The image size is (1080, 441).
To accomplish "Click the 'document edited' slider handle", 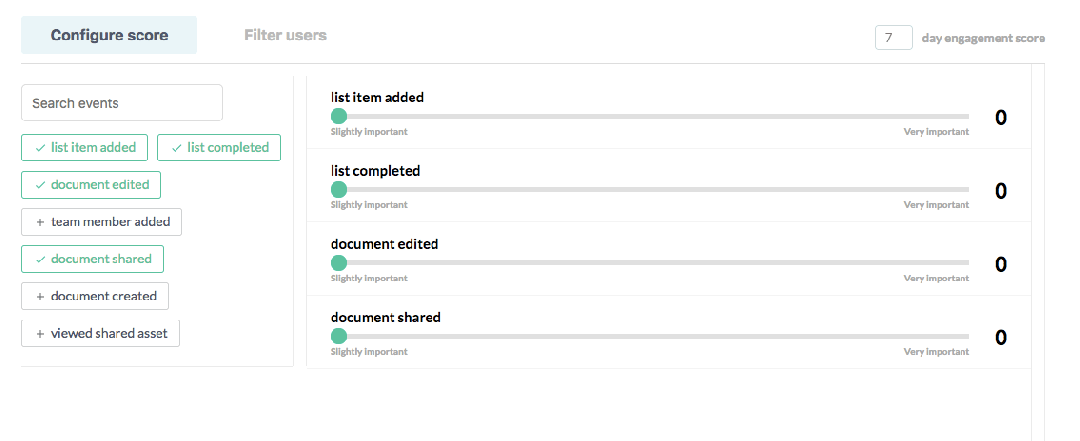I will [339, 263].
